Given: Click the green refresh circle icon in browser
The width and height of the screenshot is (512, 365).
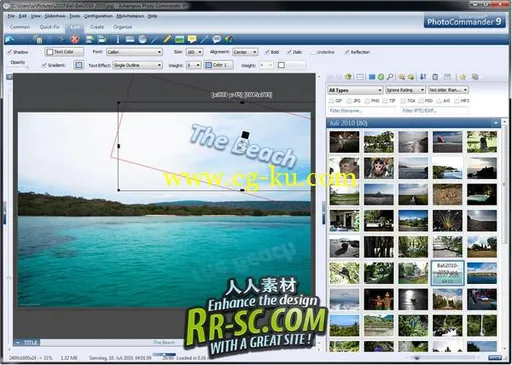Looking at the screenshot, I should [381, 77].
